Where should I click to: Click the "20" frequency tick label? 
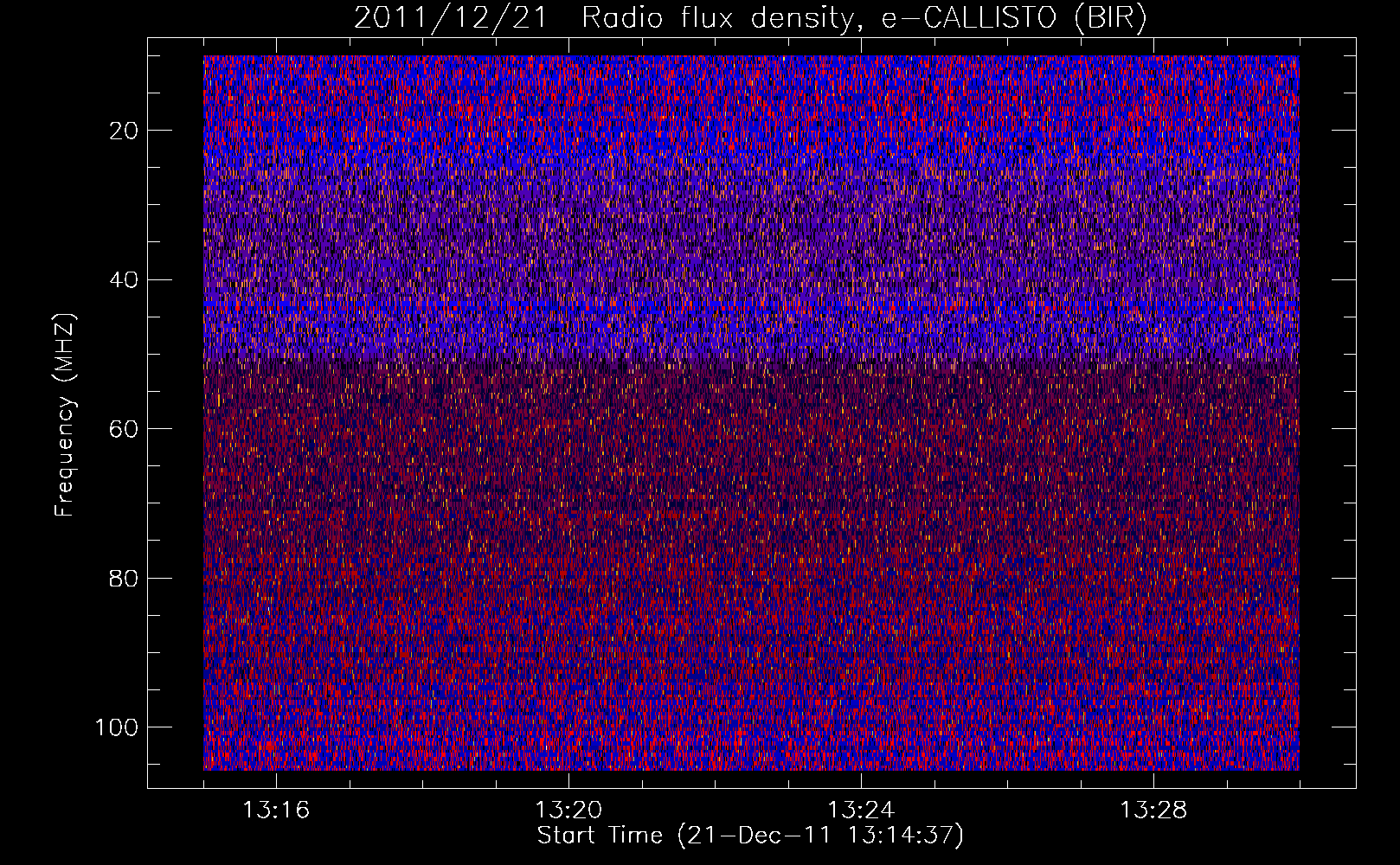[x=125, y=131]
